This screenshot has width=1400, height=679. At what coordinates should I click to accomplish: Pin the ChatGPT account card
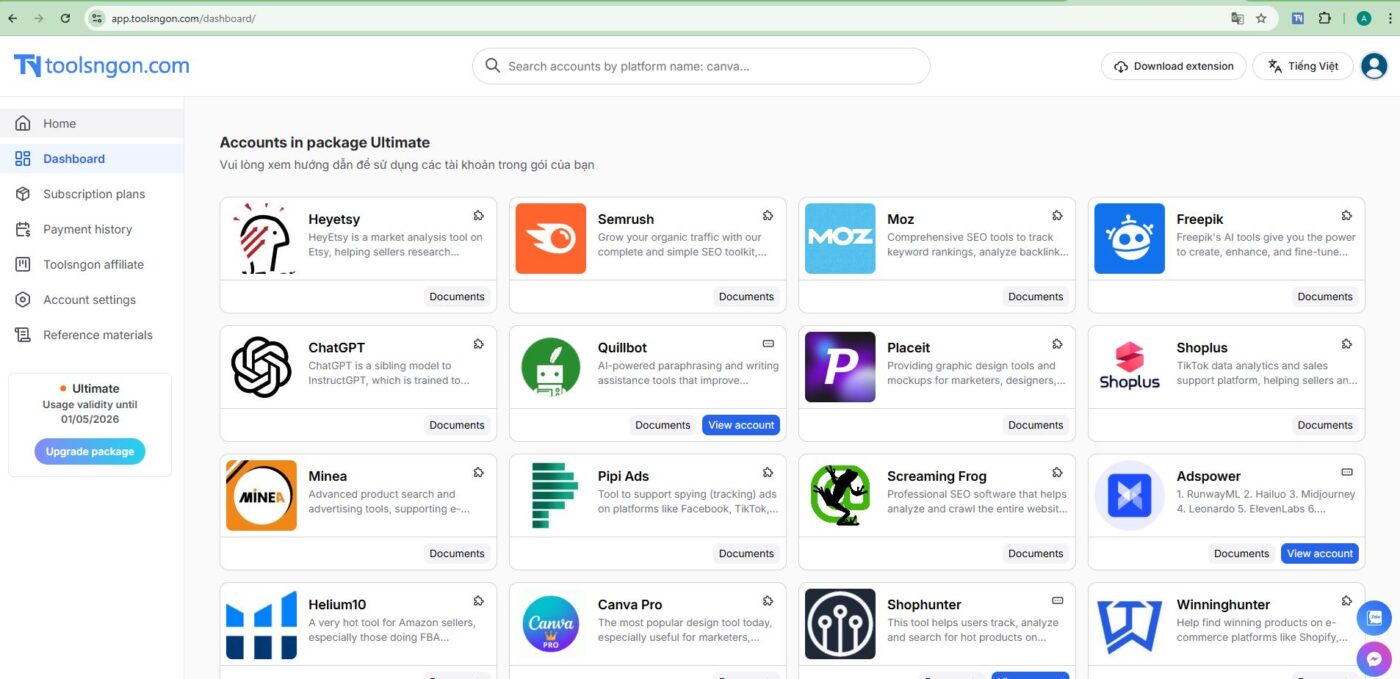pos(479,343)
